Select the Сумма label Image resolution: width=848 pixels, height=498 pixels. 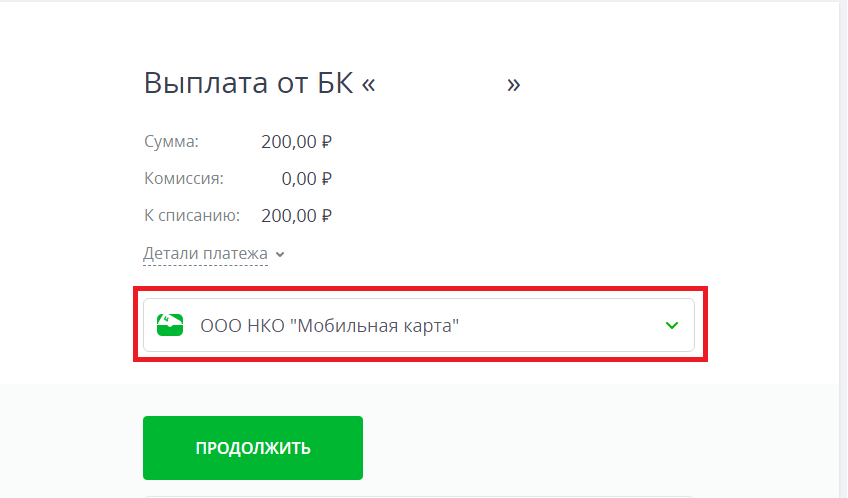tap(171, 142)
